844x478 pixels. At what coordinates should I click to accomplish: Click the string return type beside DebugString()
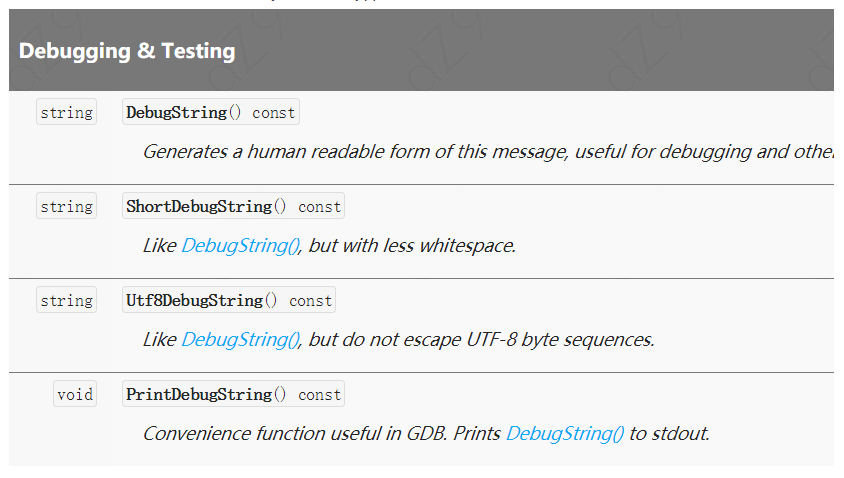tap(67, 112)
